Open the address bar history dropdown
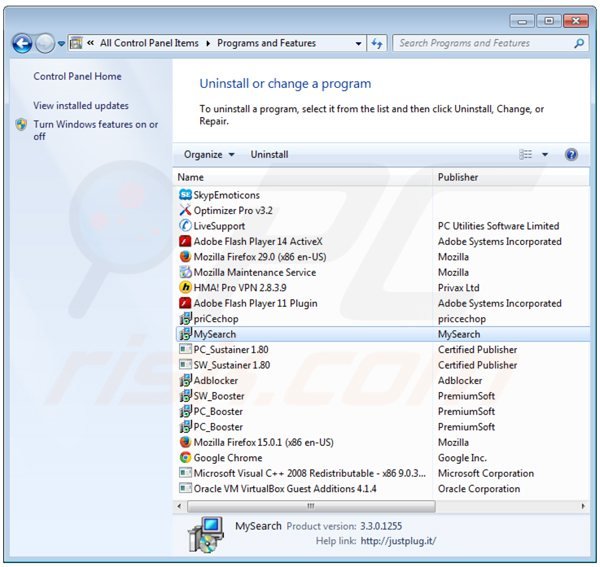This screenshot has height=567, width=600. (359, 43)
